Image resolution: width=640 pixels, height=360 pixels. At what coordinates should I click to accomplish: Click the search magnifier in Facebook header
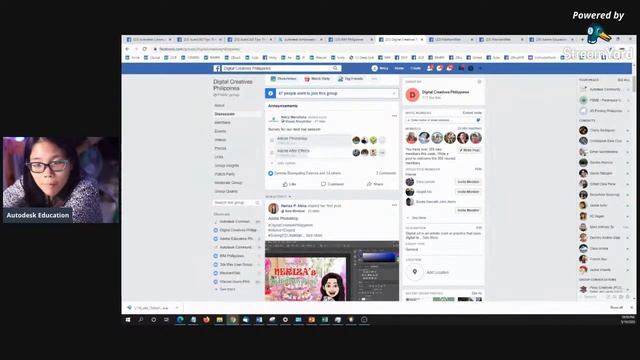(335, 68)
